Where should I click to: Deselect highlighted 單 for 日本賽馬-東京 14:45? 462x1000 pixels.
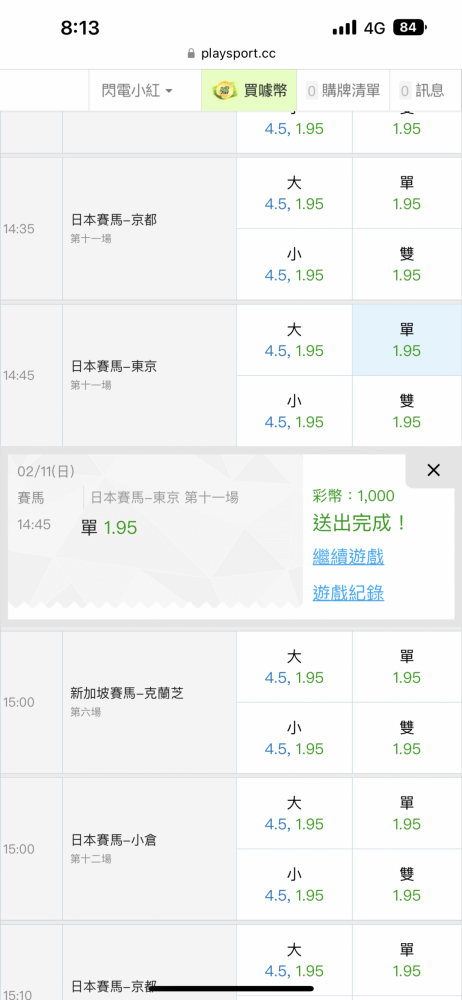coord(406,340)
